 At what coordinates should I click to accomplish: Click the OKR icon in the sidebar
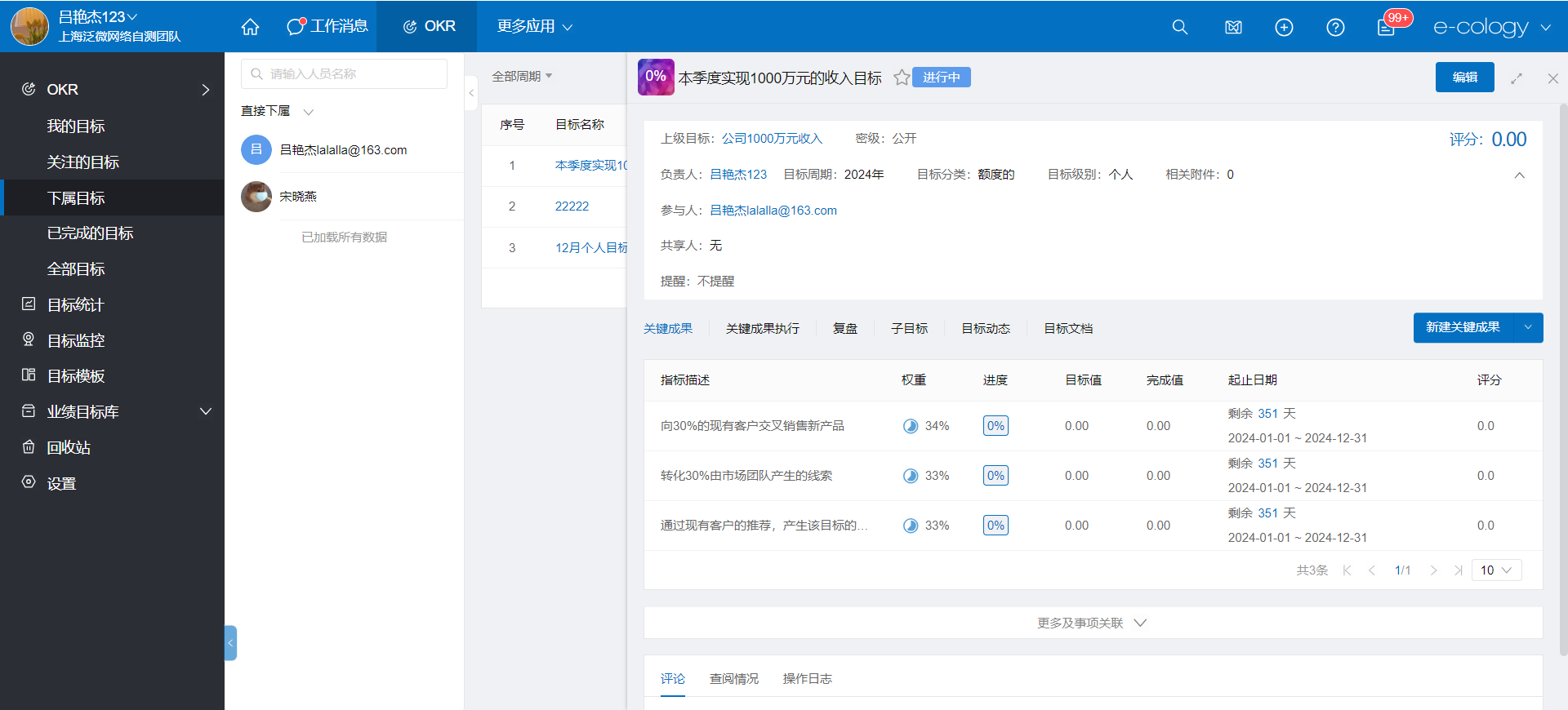tap(29, 89)
